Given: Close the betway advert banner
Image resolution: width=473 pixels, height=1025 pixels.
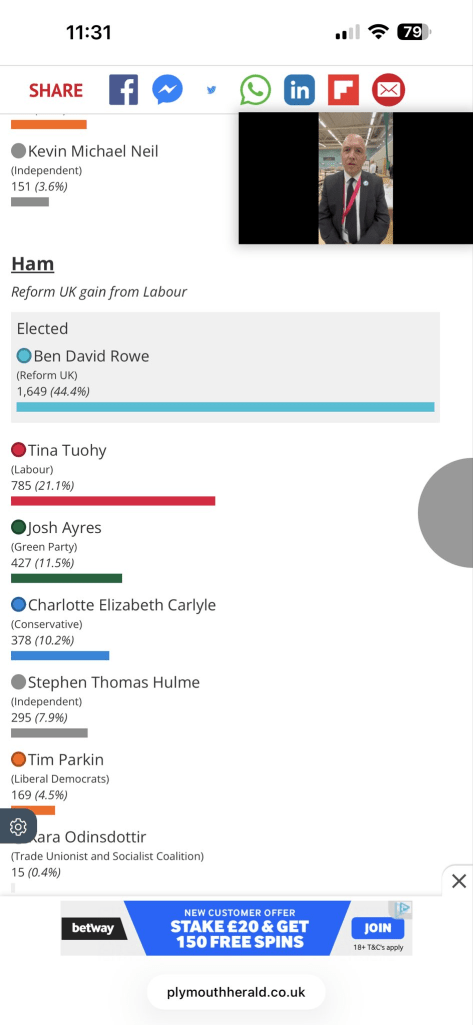Looking at the screenshot, I should [x=459, y=881].
